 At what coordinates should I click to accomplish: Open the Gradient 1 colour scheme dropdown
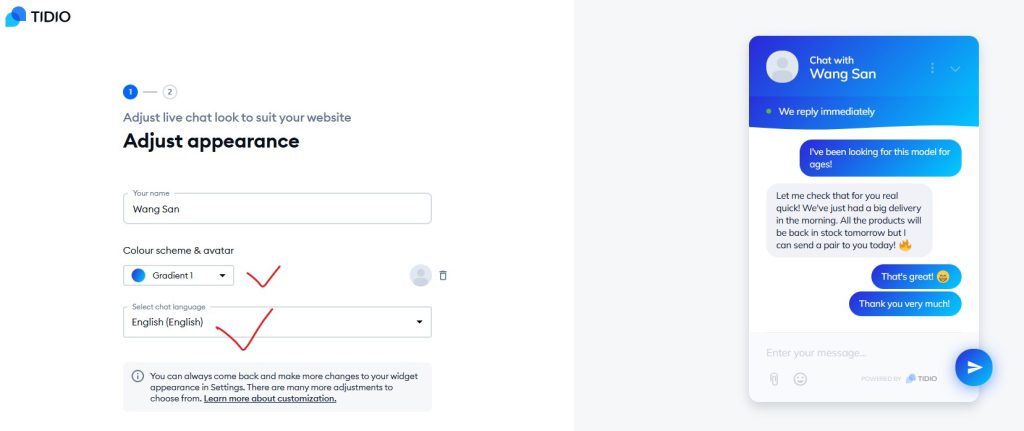pyautogui.click(x=178, y=275)
